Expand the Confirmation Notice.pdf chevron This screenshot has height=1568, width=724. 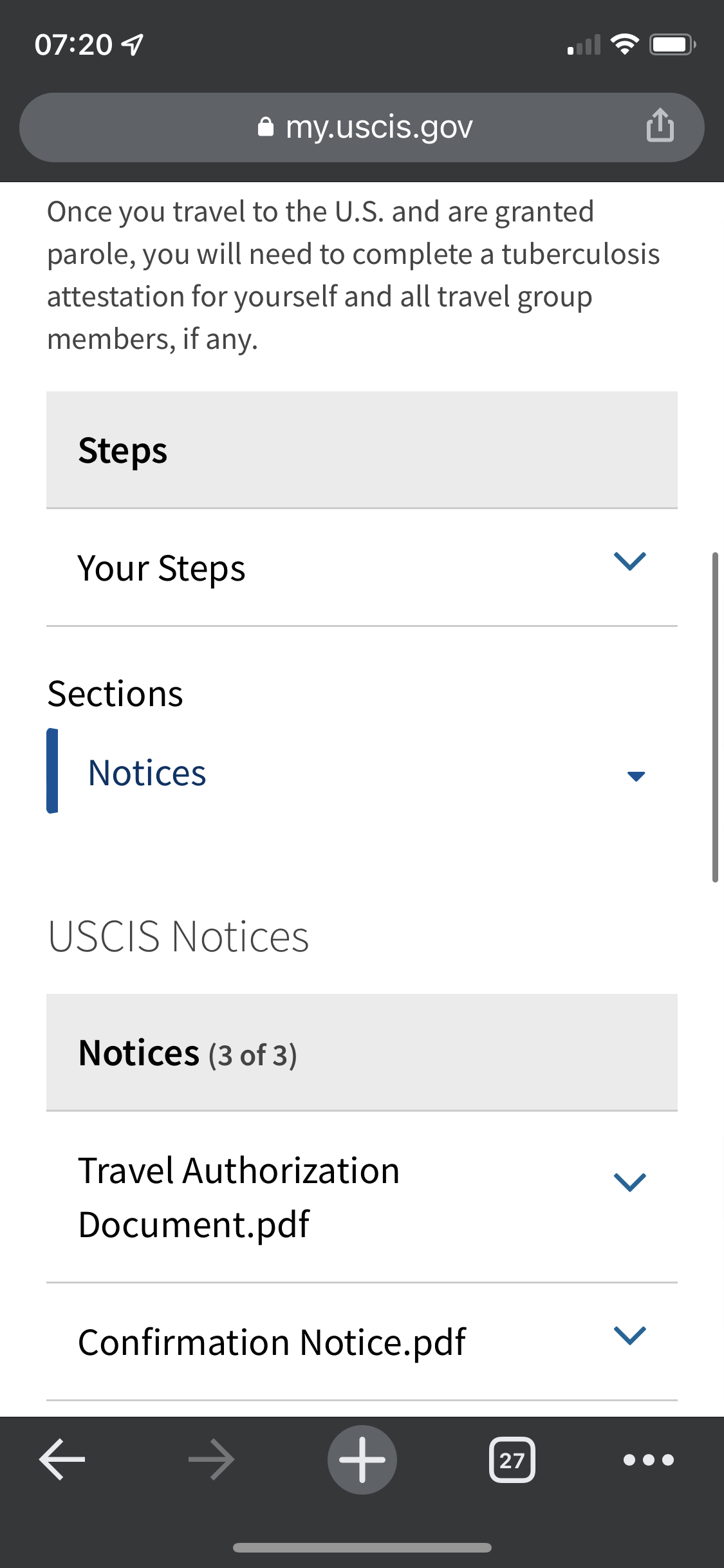(x=630, y=1335)
